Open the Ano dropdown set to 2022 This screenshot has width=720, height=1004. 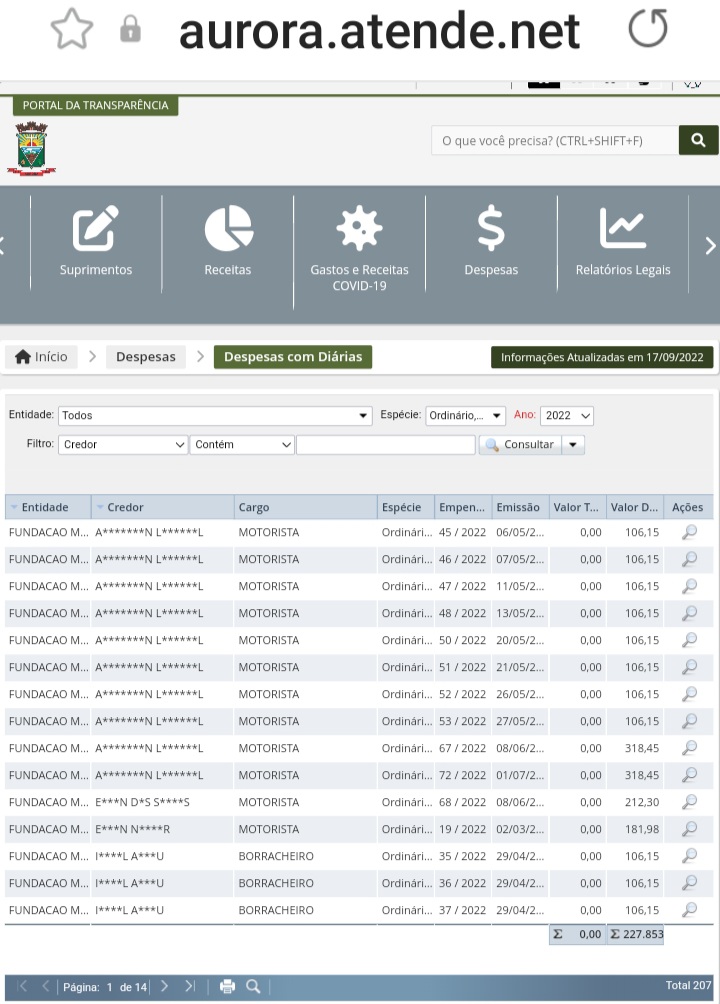[x=567, y=416]
